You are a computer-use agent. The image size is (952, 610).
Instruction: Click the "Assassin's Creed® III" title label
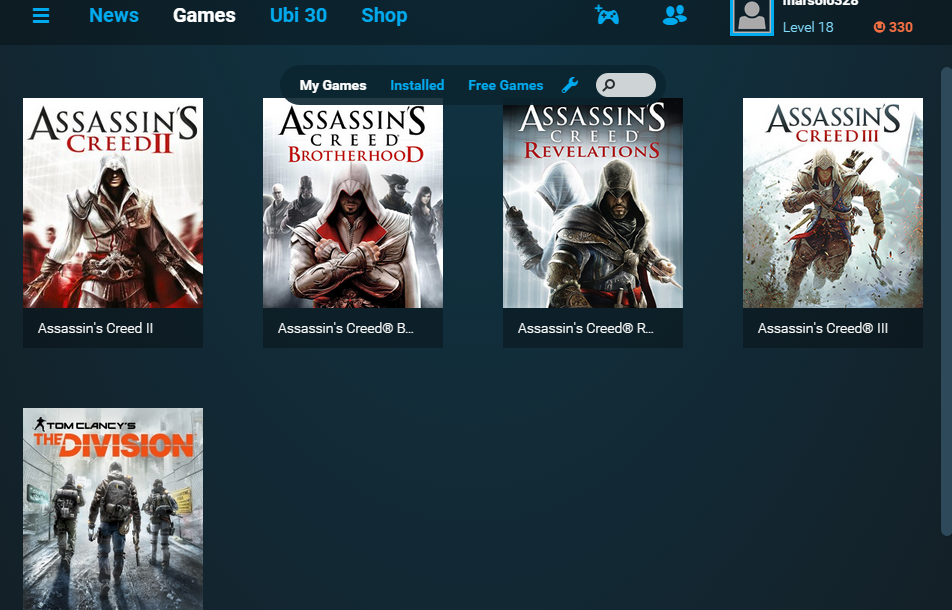[x=823, y=328]
